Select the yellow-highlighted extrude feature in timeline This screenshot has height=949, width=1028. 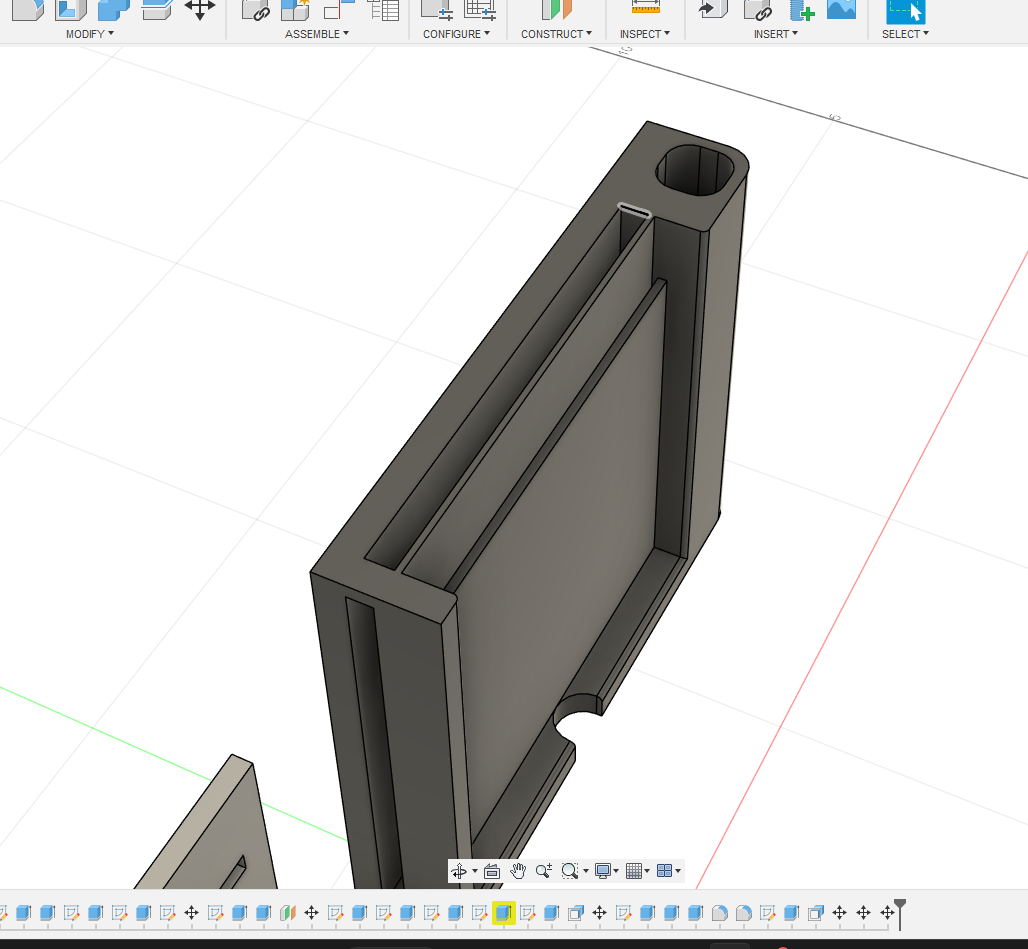pyautogui.click(x=504, y=912)
